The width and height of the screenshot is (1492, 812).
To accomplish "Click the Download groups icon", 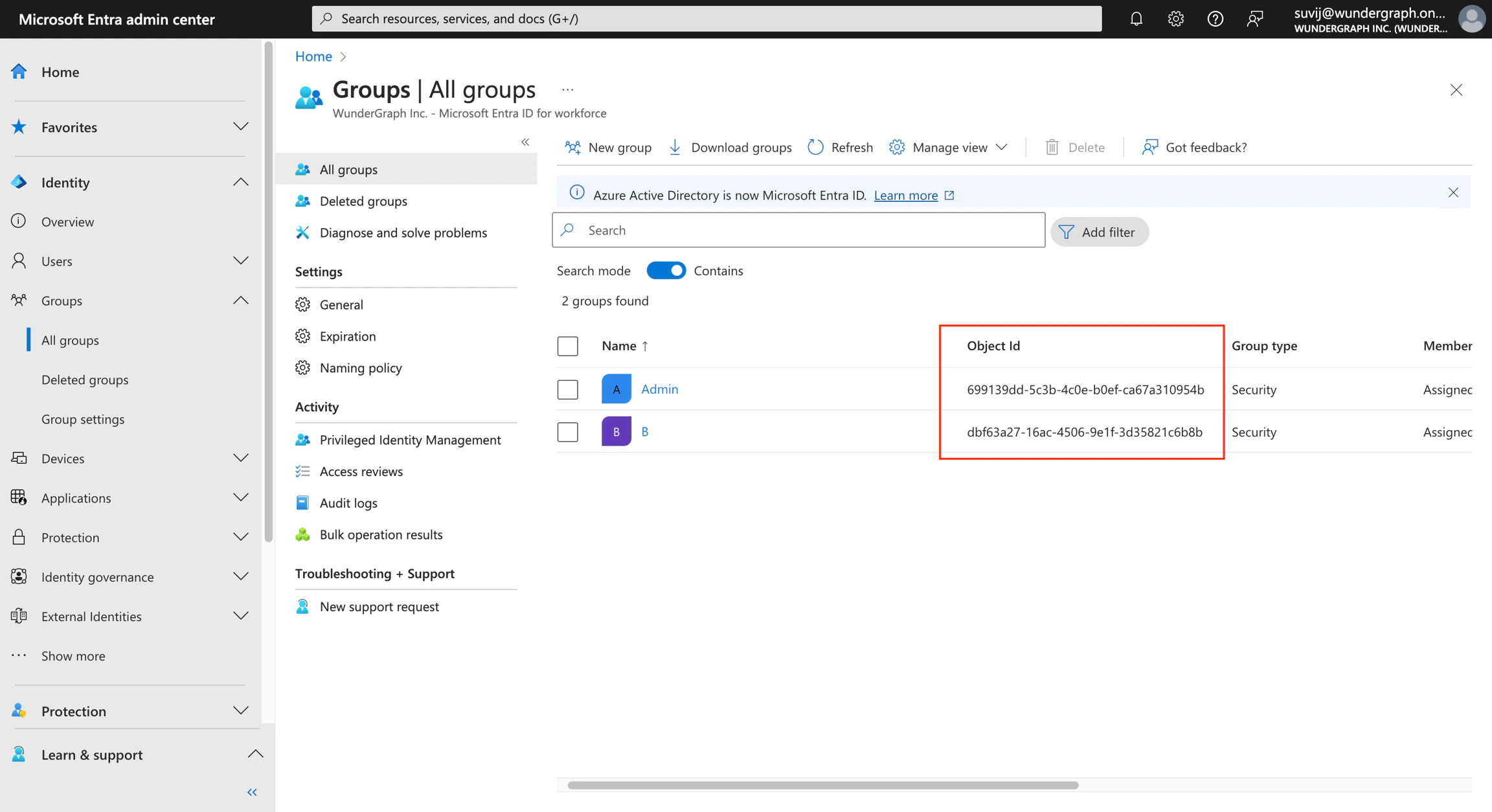I will click(675, 147).
